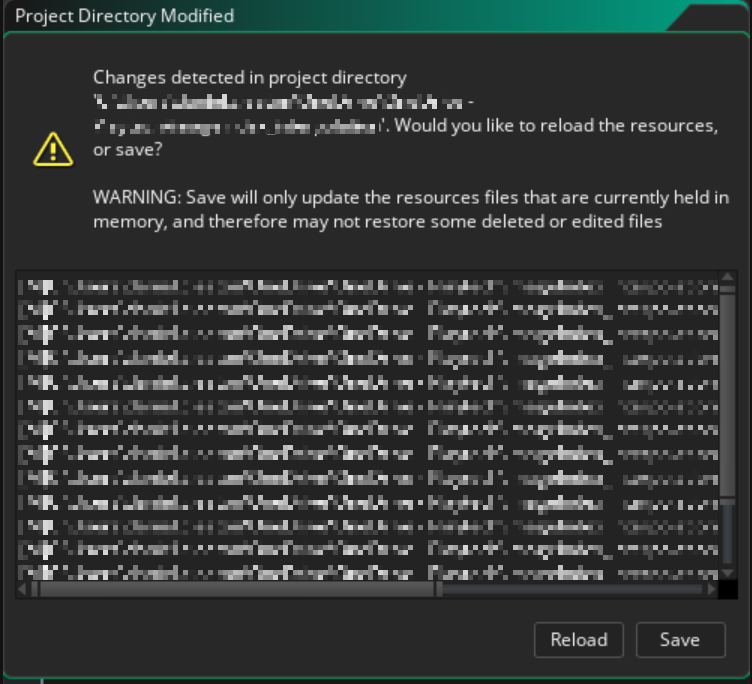The image size is (752, 684).
Task: Click the Reload button
Action: click(x=578, y=640)
